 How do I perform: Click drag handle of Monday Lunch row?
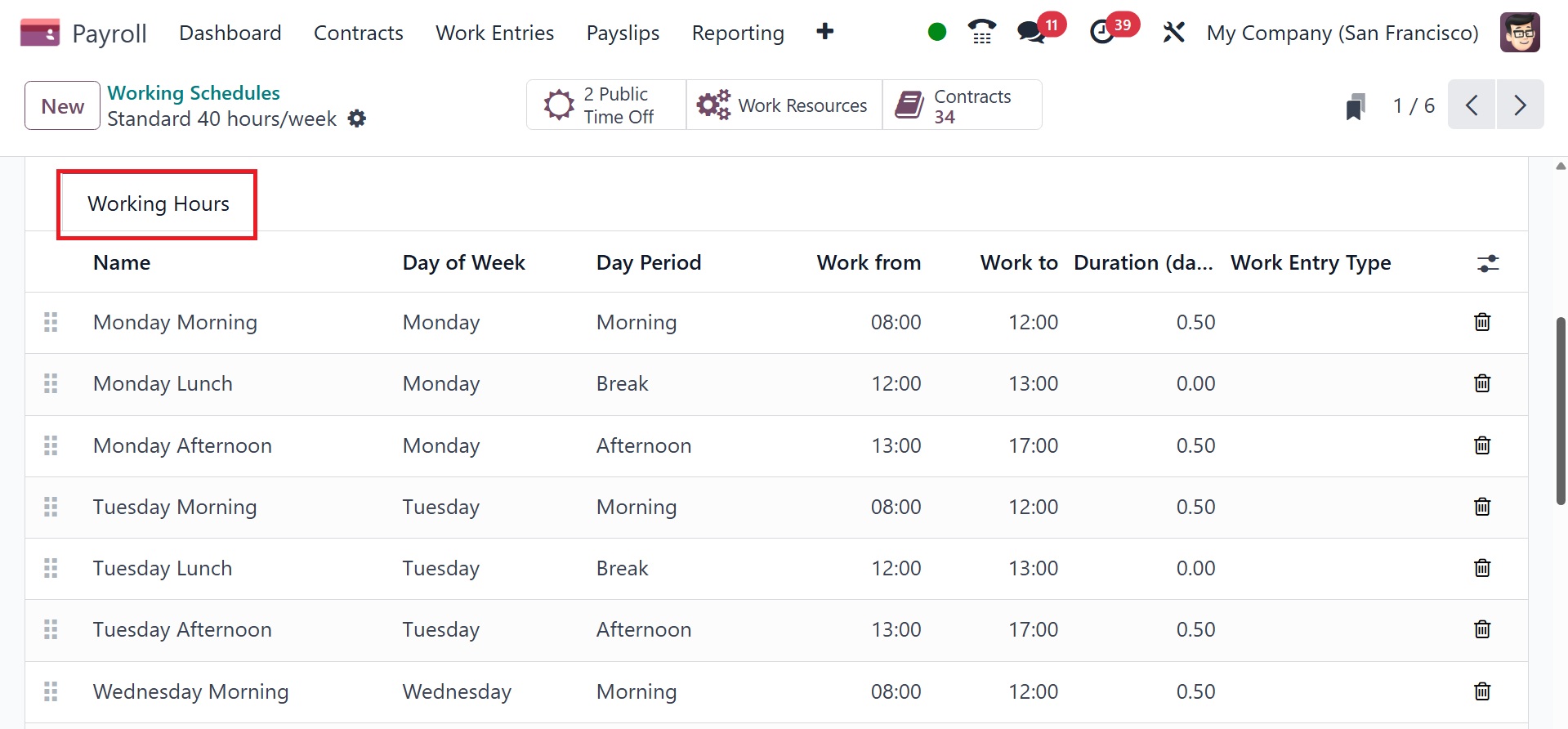51,383
